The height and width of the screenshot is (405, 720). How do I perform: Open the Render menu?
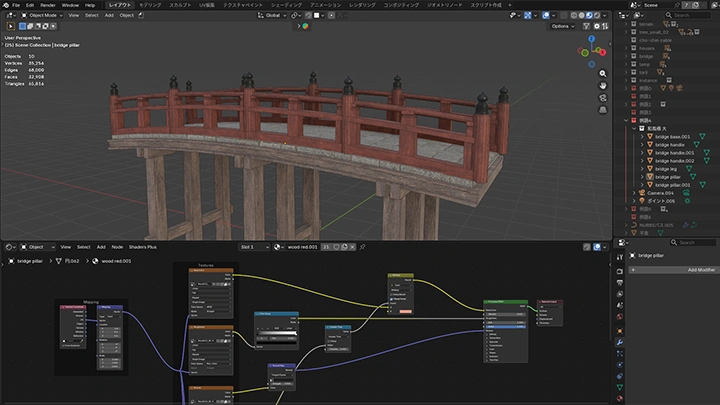coord(47,5)
